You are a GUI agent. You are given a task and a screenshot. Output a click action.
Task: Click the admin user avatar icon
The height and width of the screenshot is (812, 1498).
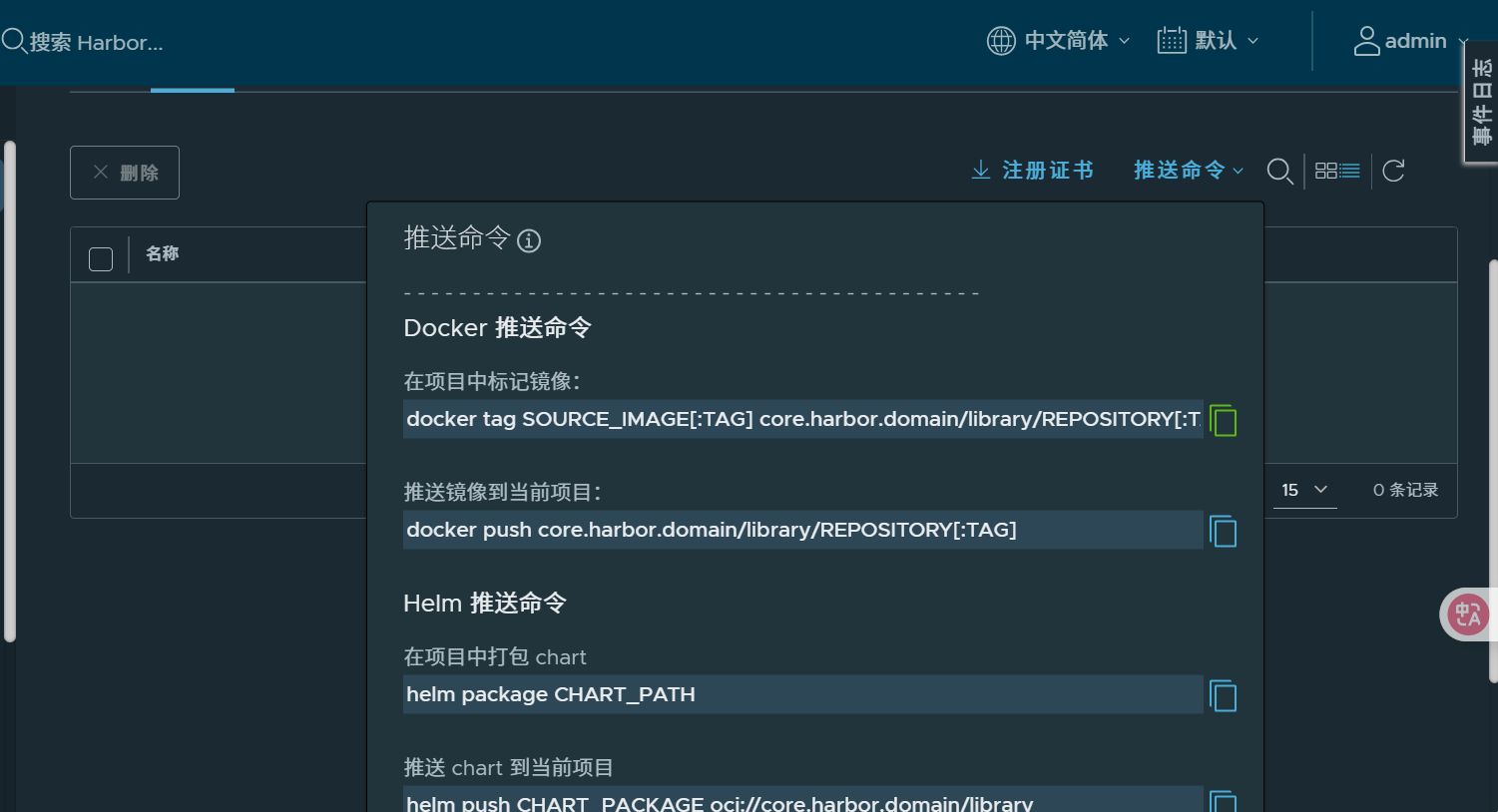1366,41
